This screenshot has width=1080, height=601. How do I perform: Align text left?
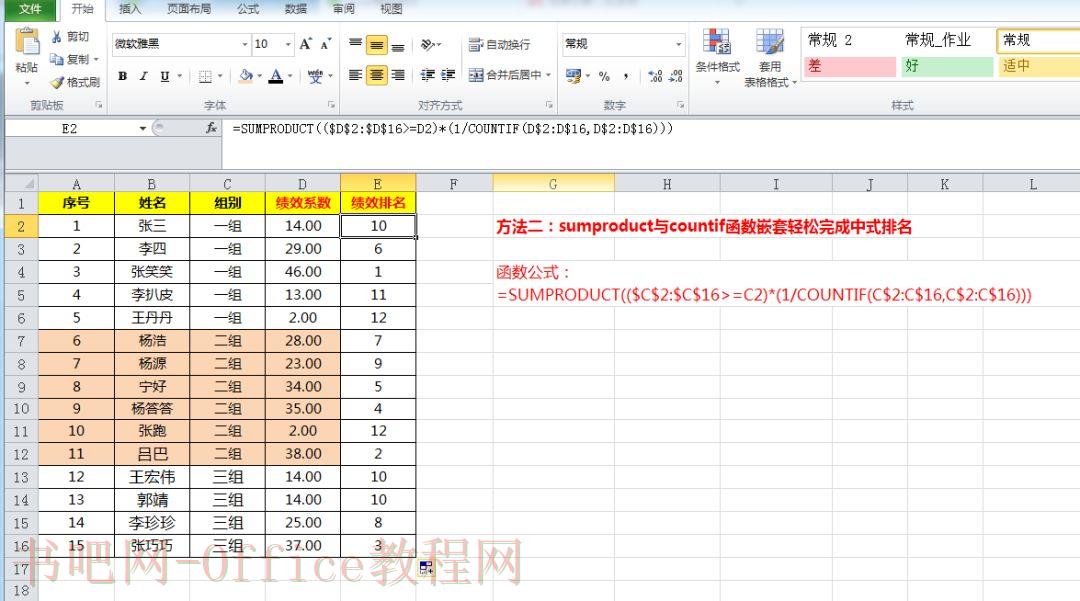tap(355, 75)
